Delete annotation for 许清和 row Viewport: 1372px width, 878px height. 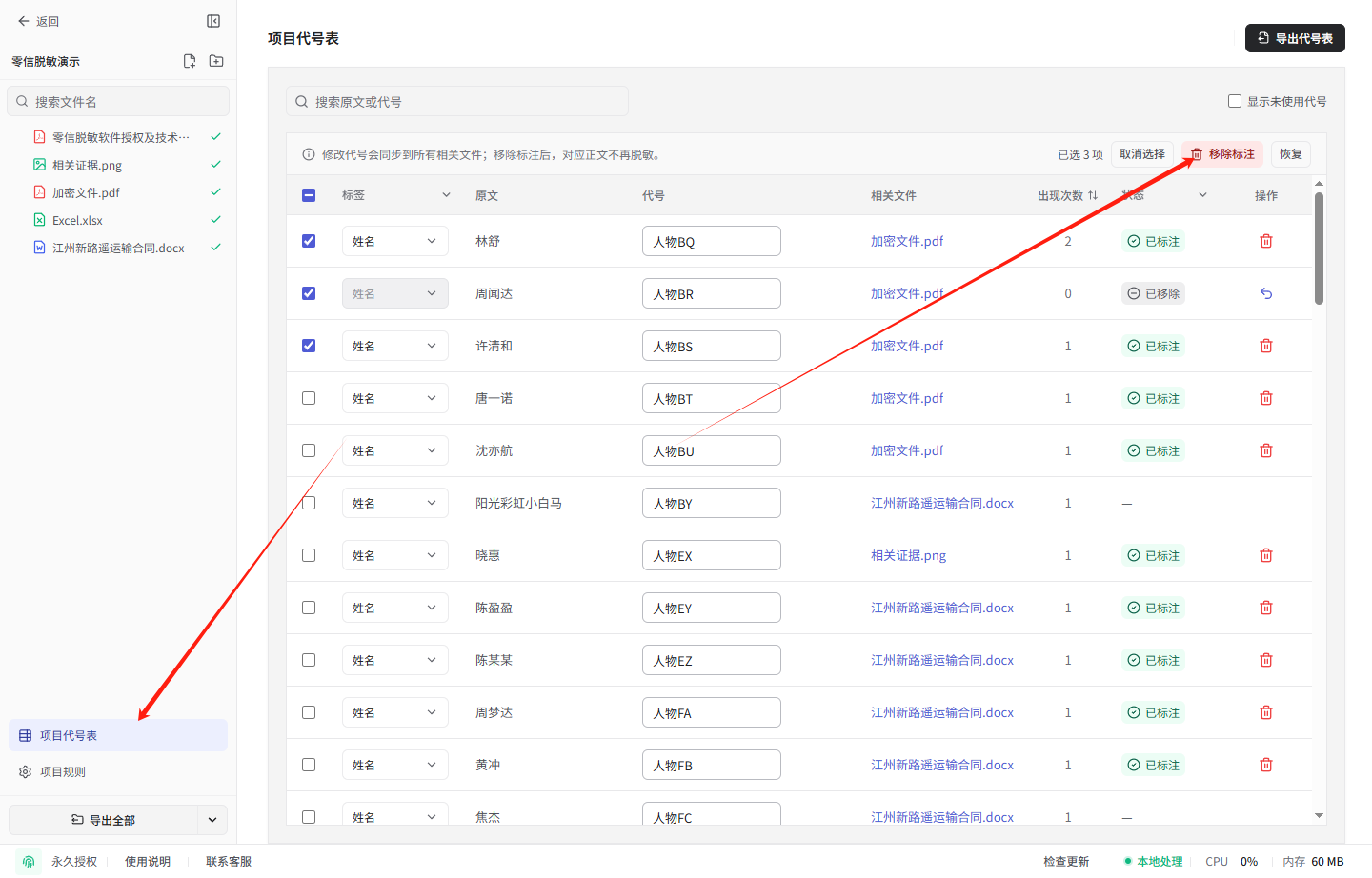click(x=1266, y=346)
